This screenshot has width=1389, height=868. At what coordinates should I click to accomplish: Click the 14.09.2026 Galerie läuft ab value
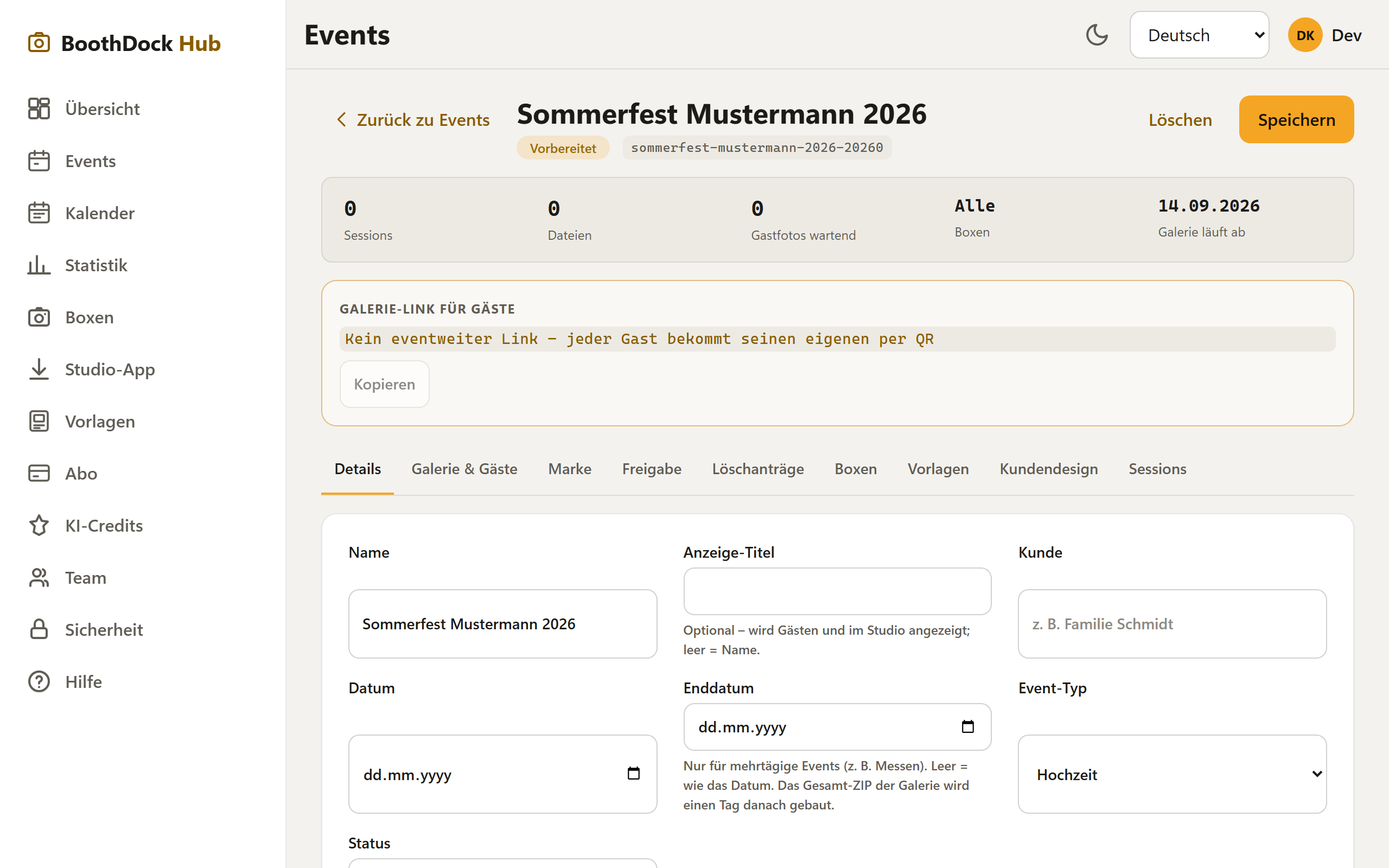pyautogui.click(x=1209, y=206)
